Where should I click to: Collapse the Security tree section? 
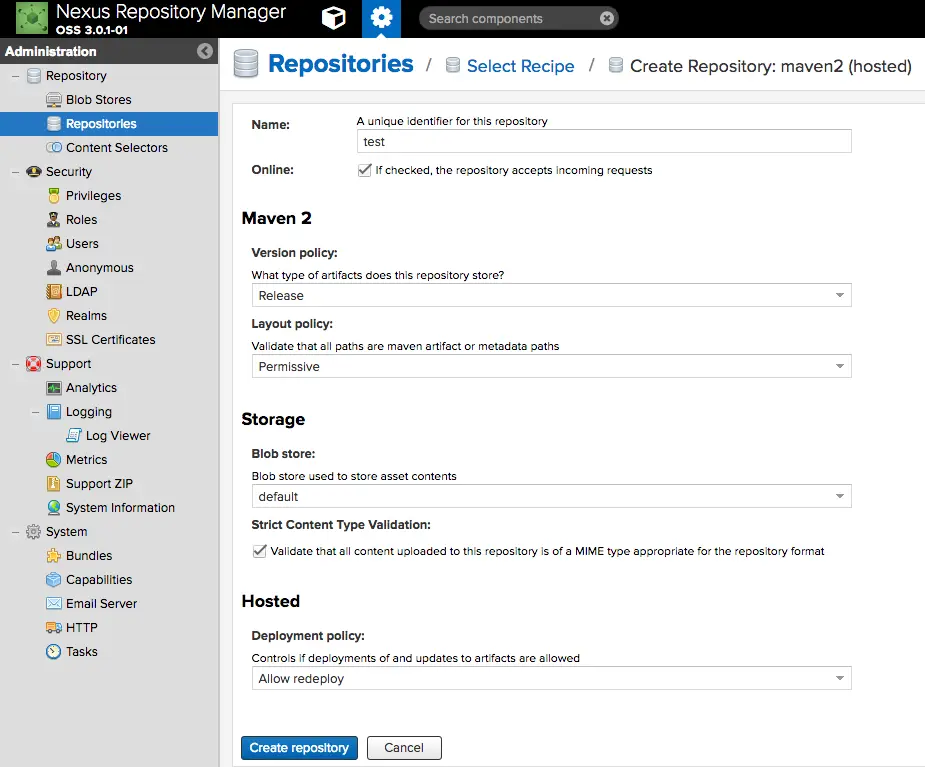click(15, 172)
